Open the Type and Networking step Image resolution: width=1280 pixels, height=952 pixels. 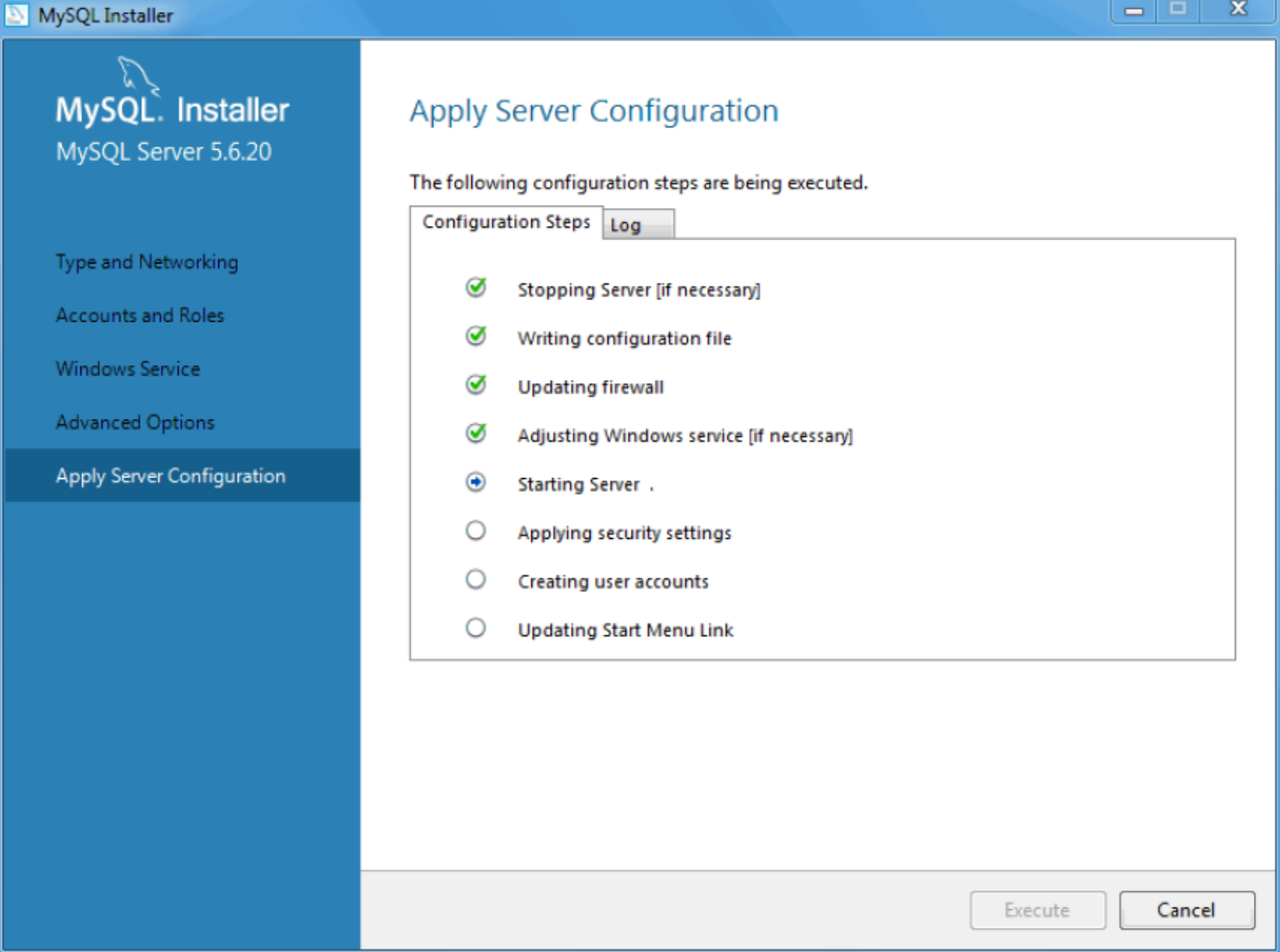(146, 262)
